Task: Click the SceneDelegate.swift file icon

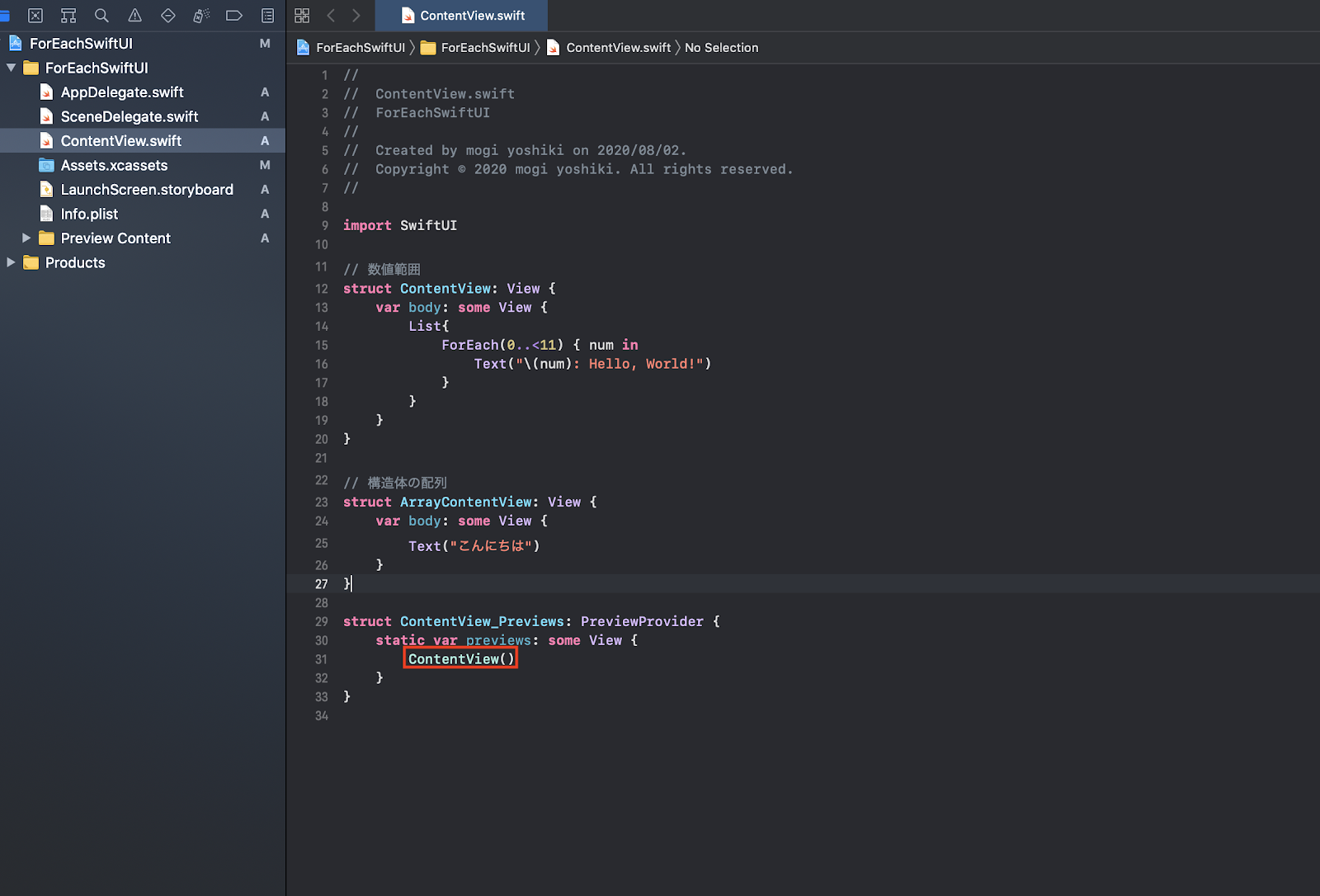Action: (x=47, y=116)
